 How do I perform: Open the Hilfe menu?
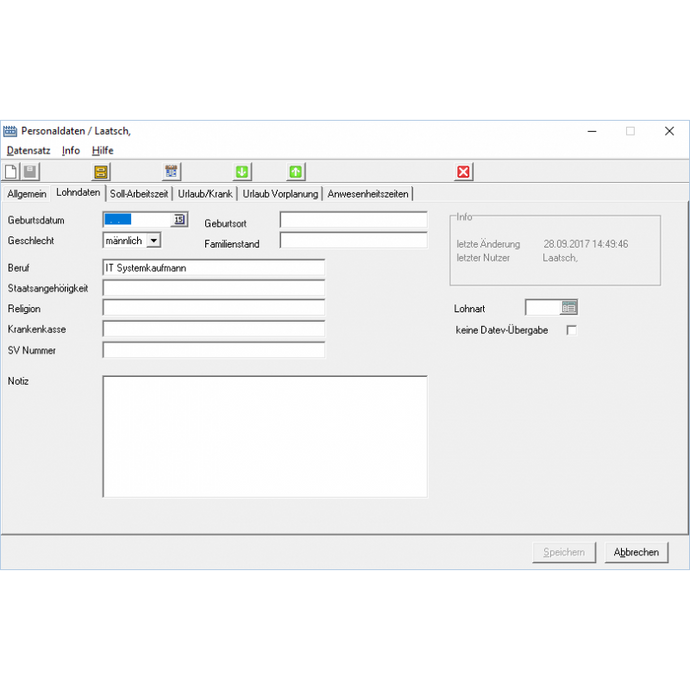pos(102,150)
